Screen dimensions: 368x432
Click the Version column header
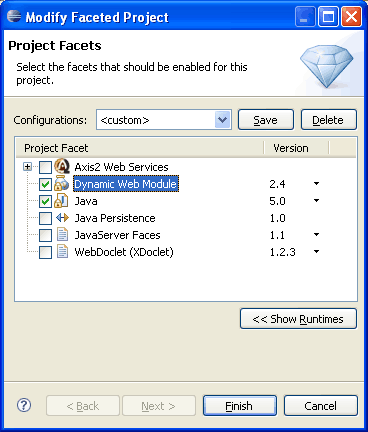296,148
